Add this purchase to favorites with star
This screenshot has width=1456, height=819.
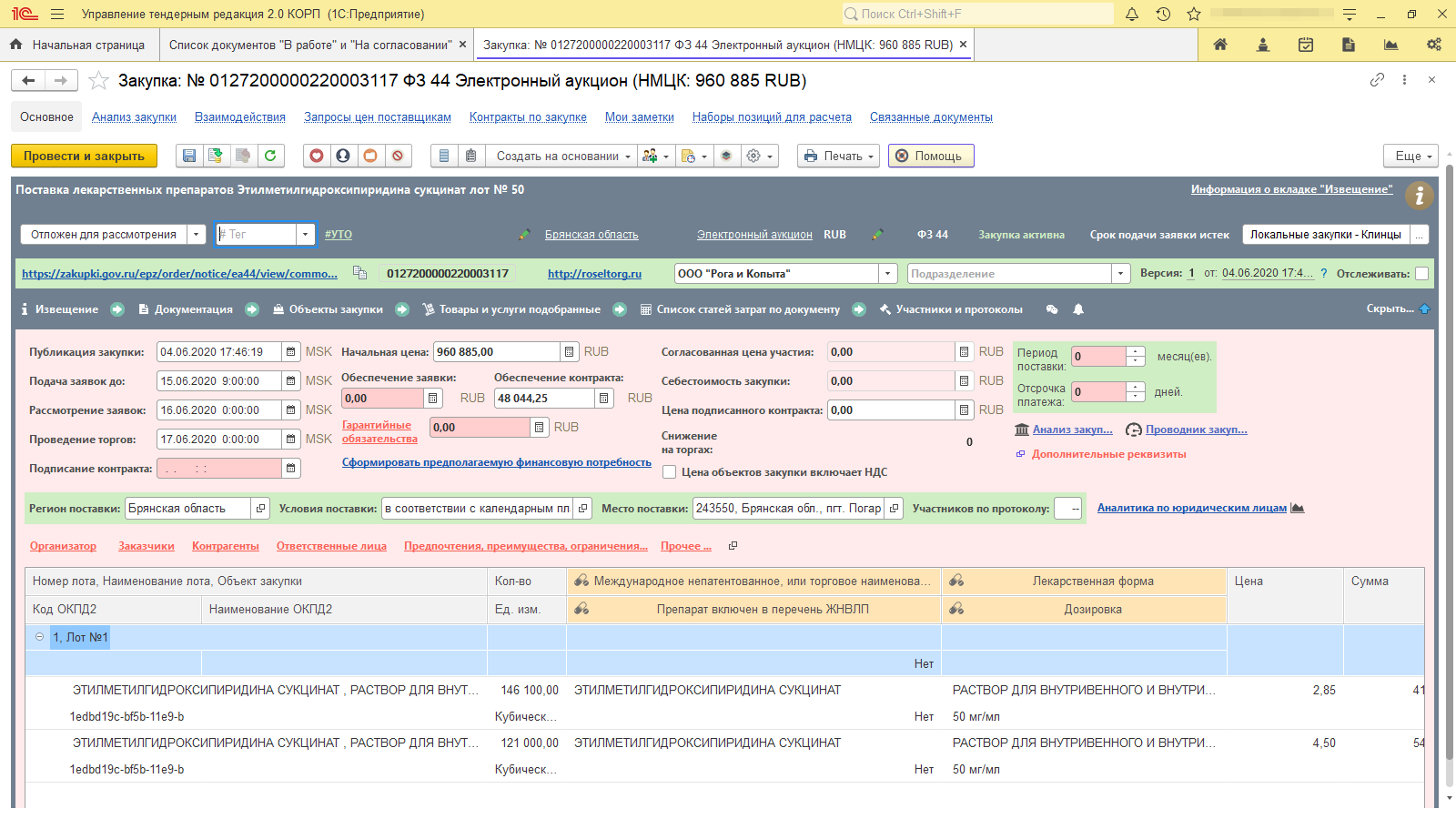click(98, 81)
